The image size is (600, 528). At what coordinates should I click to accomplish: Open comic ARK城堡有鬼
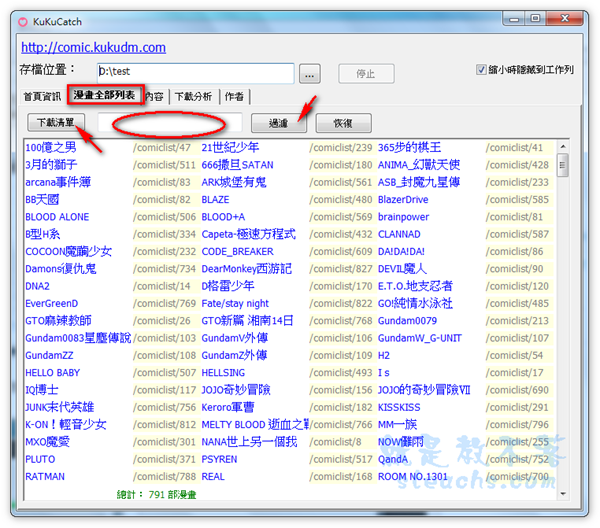(x=234, y=182)
